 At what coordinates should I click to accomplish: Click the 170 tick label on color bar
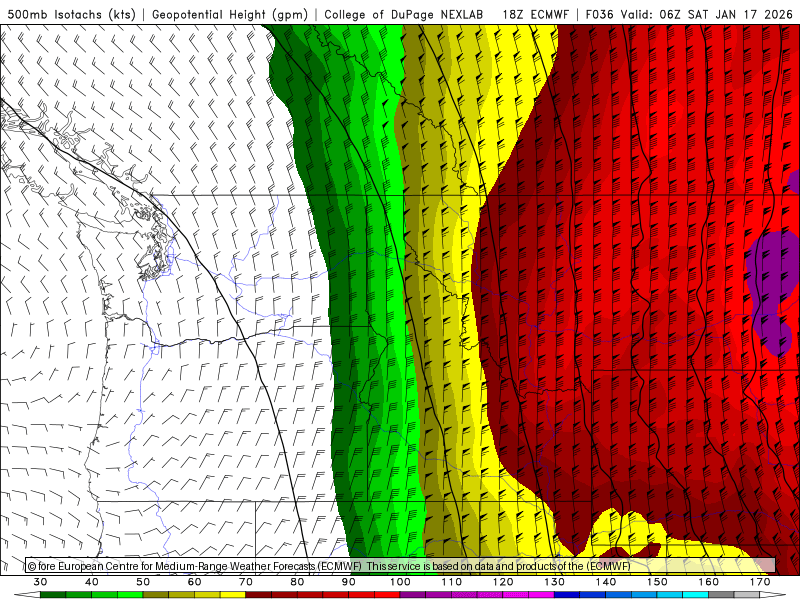(760, 582)
